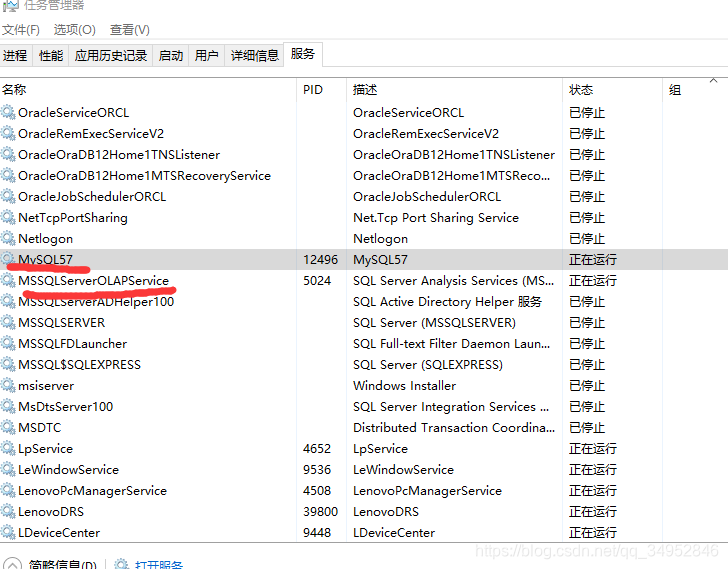Click gear icon beside Netlogon service

click(x=8, y=238)
